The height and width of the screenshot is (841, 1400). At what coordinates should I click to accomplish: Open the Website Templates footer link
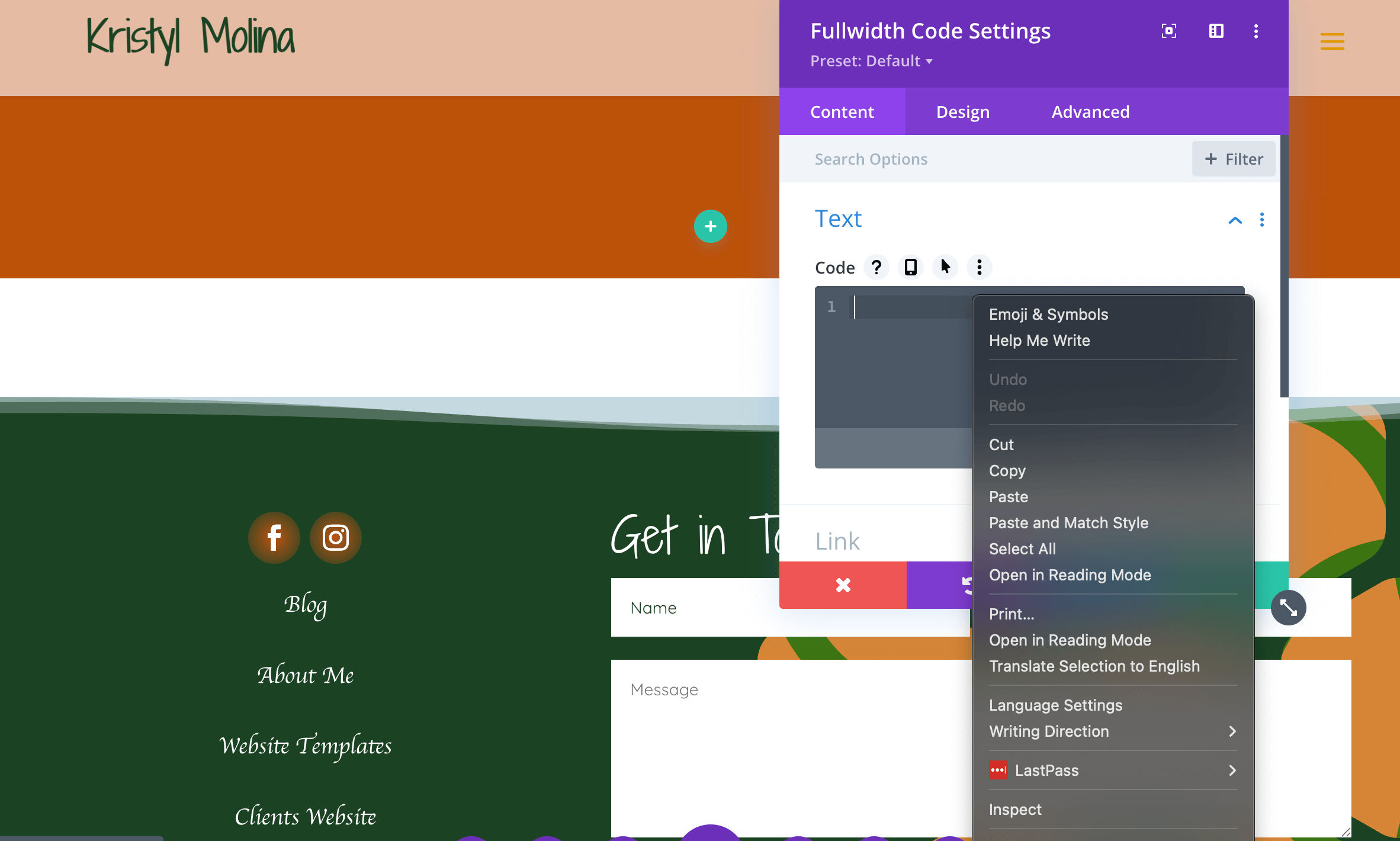tap(306, 746)
